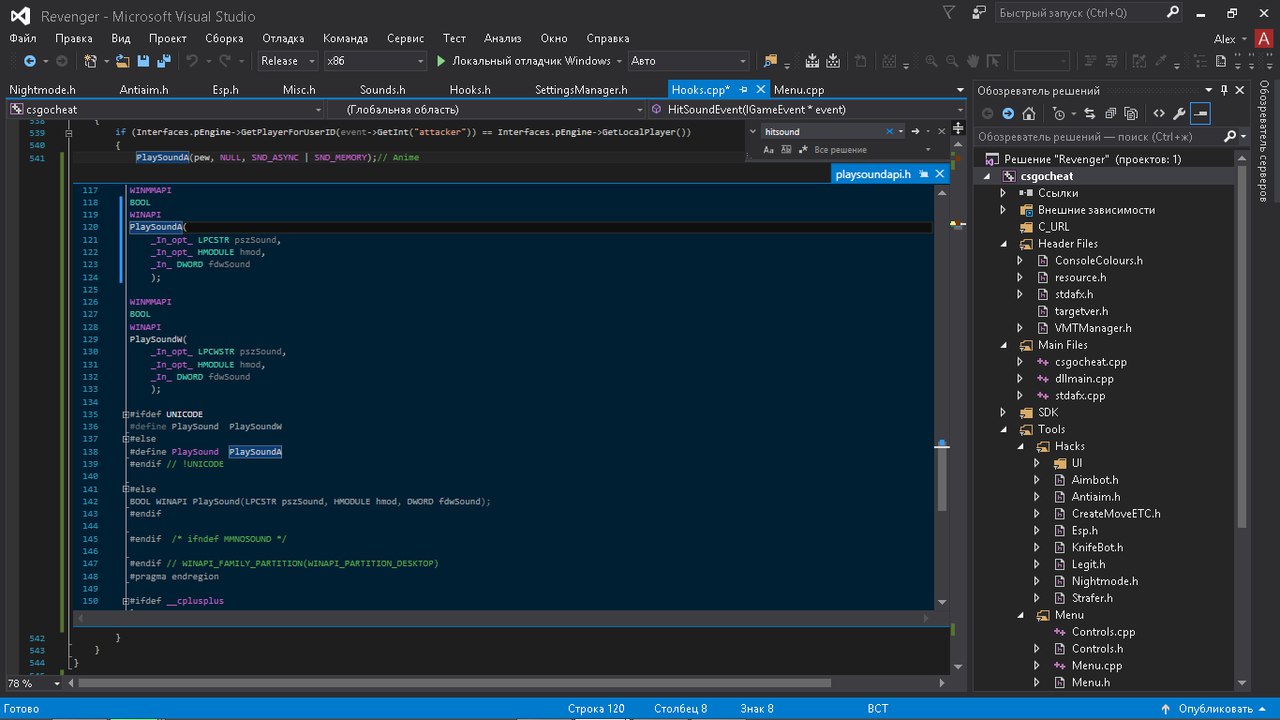The width and height of the screenshot is (1280, 720).
Task: Start the Windows local debugger (green play)
Action: coord(442,61)
